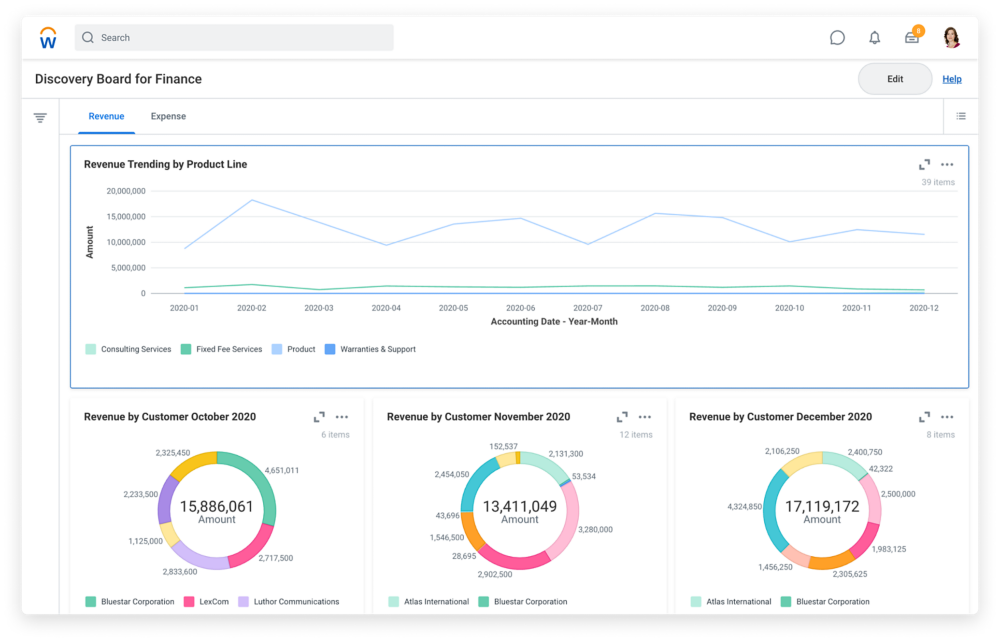Switch to the Revenue tab
1000x642 pixels.
pos(106,117)
